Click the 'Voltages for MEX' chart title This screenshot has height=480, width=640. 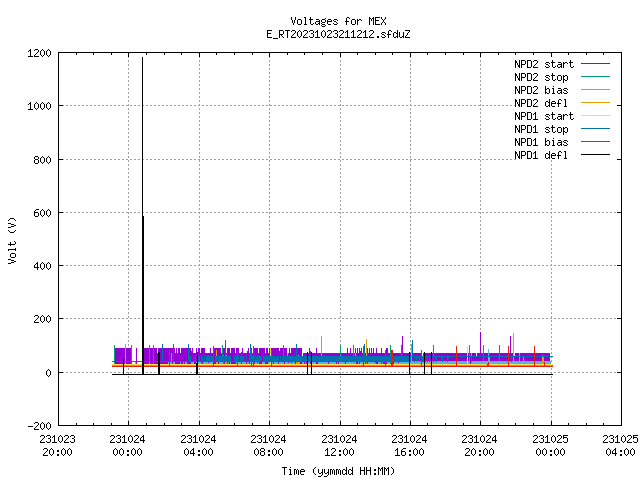pos(338,21)
